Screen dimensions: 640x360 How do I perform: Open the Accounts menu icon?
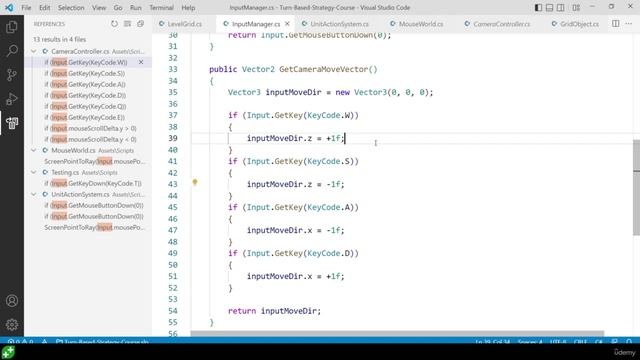(12, 301)
